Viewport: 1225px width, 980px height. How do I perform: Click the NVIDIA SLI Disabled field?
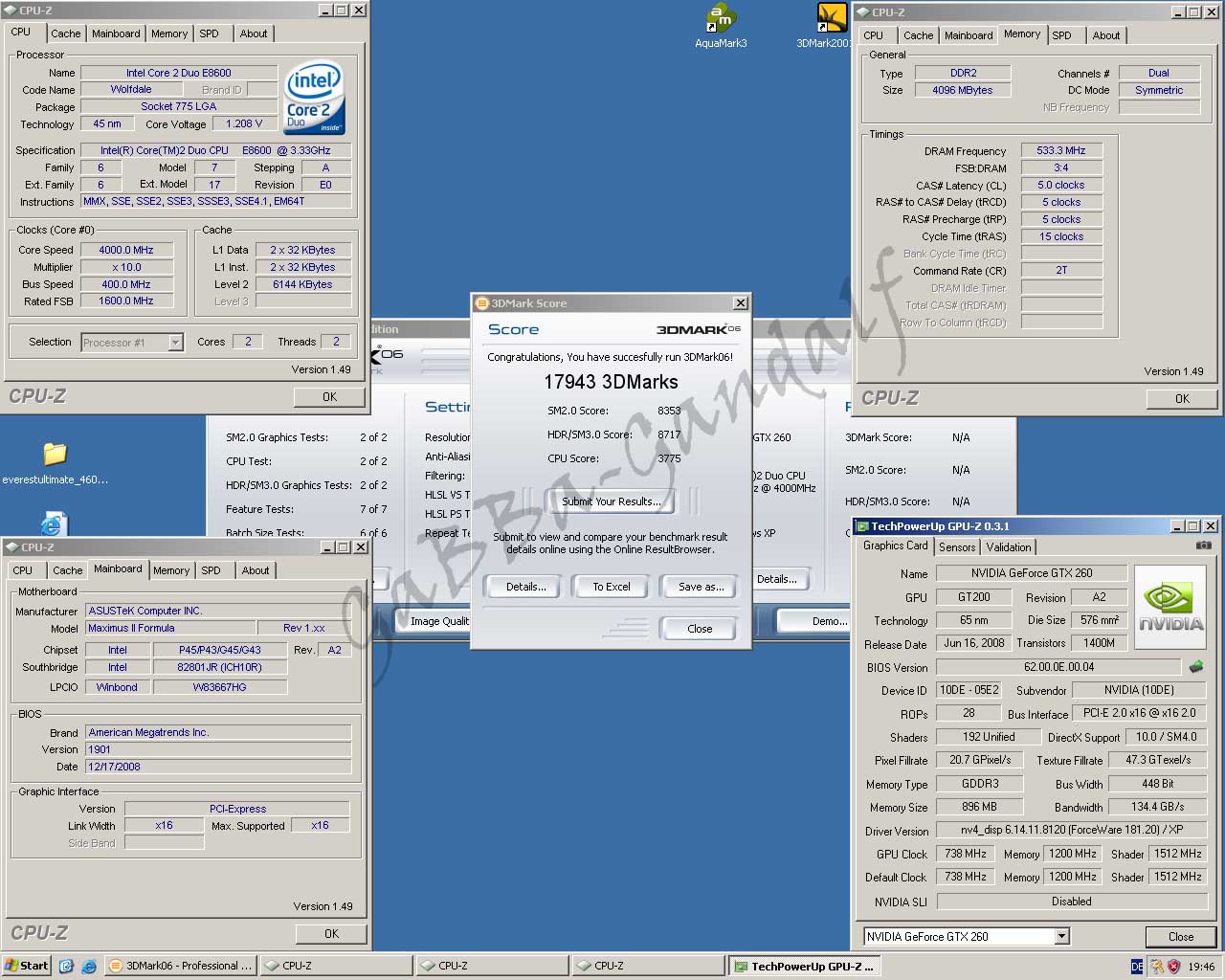point(1072,902)
